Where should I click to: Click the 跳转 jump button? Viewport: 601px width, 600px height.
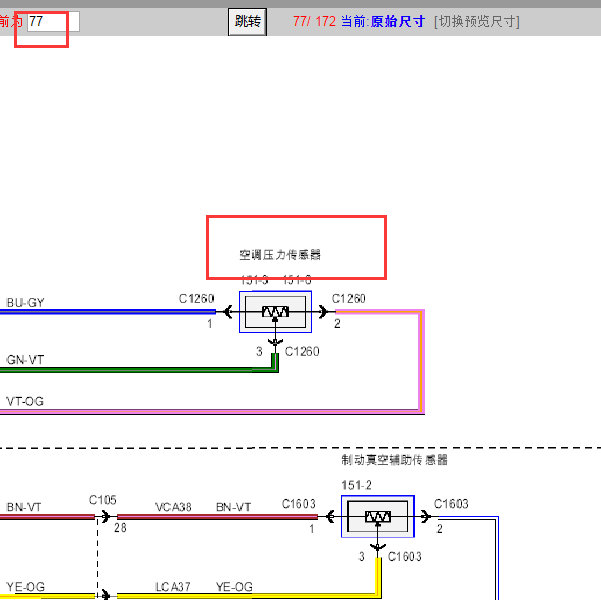(247, 22)
